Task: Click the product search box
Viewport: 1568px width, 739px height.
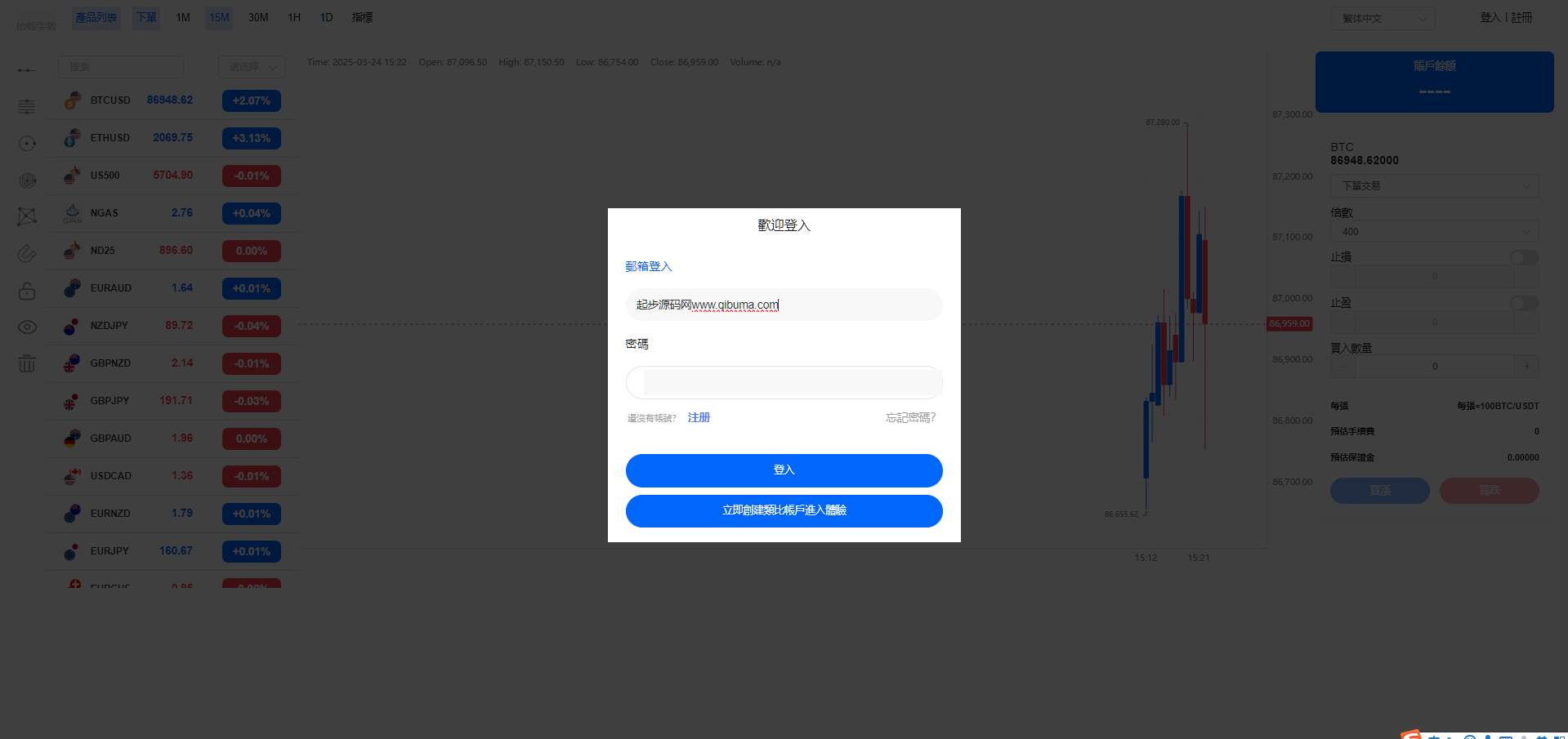Action: 121,67
